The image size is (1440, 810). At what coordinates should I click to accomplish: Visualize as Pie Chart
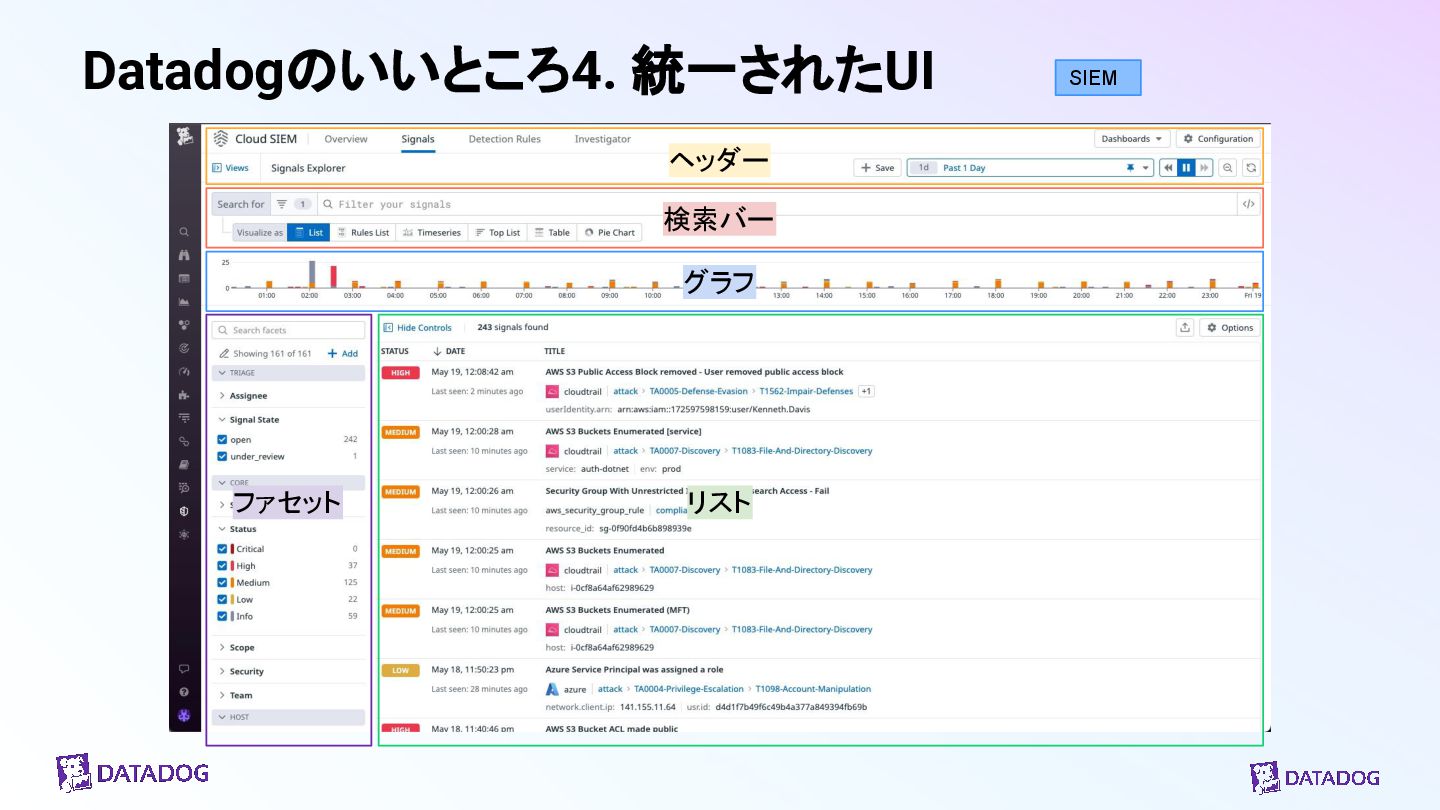coord(610,232)
